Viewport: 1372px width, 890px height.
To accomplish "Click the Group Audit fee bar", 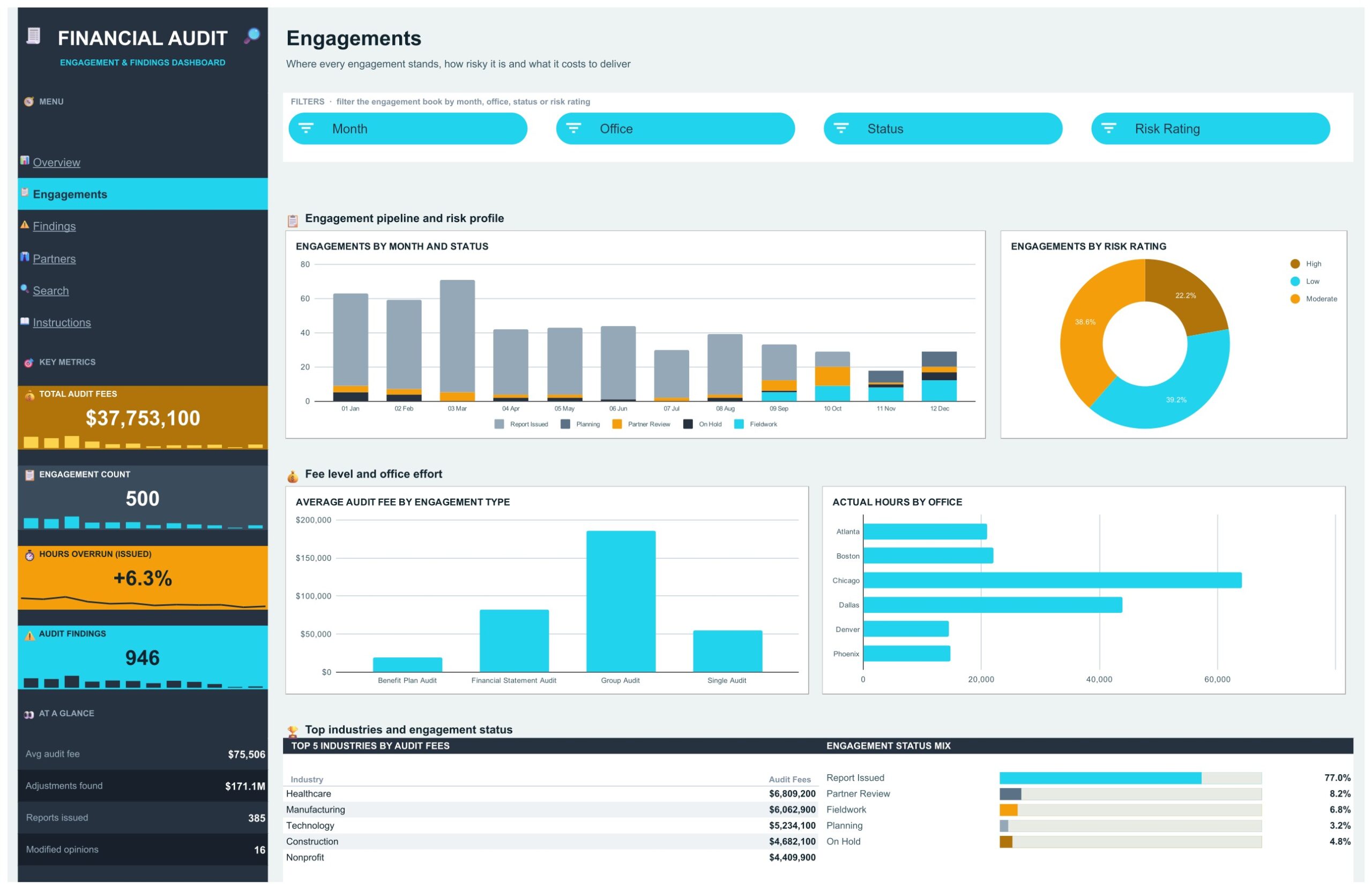I will (621, 601).
